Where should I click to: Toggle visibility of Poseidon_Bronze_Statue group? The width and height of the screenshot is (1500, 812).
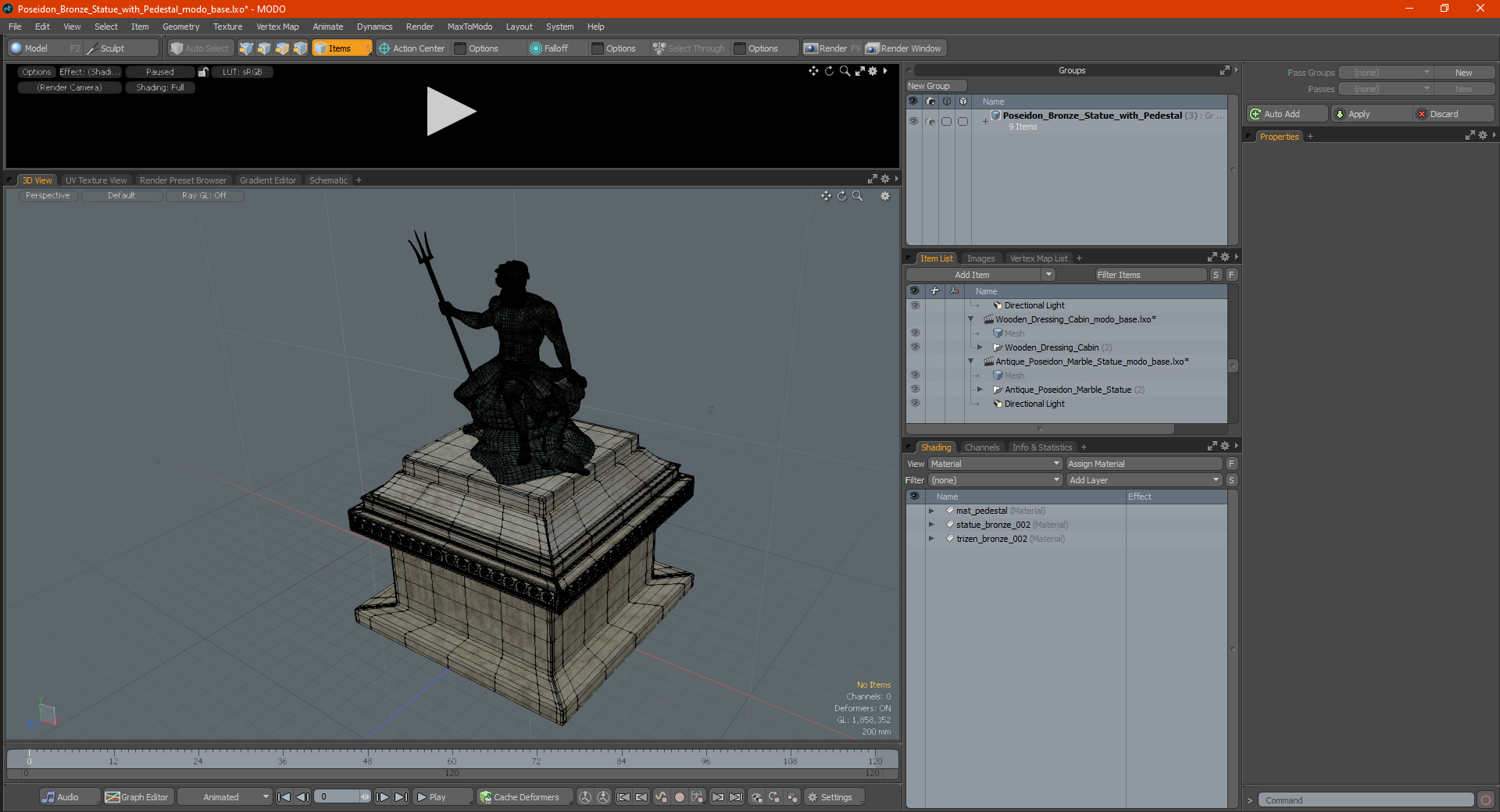913,121
